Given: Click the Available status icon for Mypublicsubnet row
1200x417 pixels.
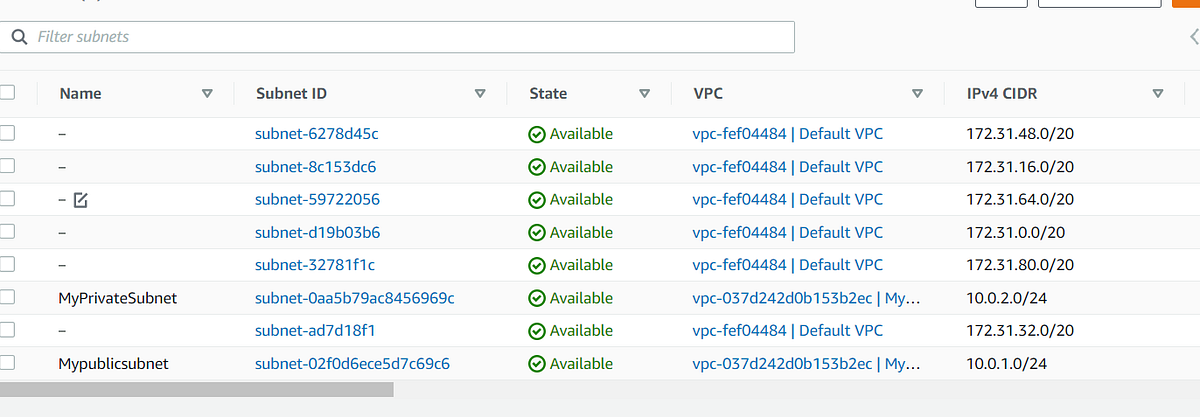Looking at the screenshot, I should pyautogui.click(x=537, y=364).
